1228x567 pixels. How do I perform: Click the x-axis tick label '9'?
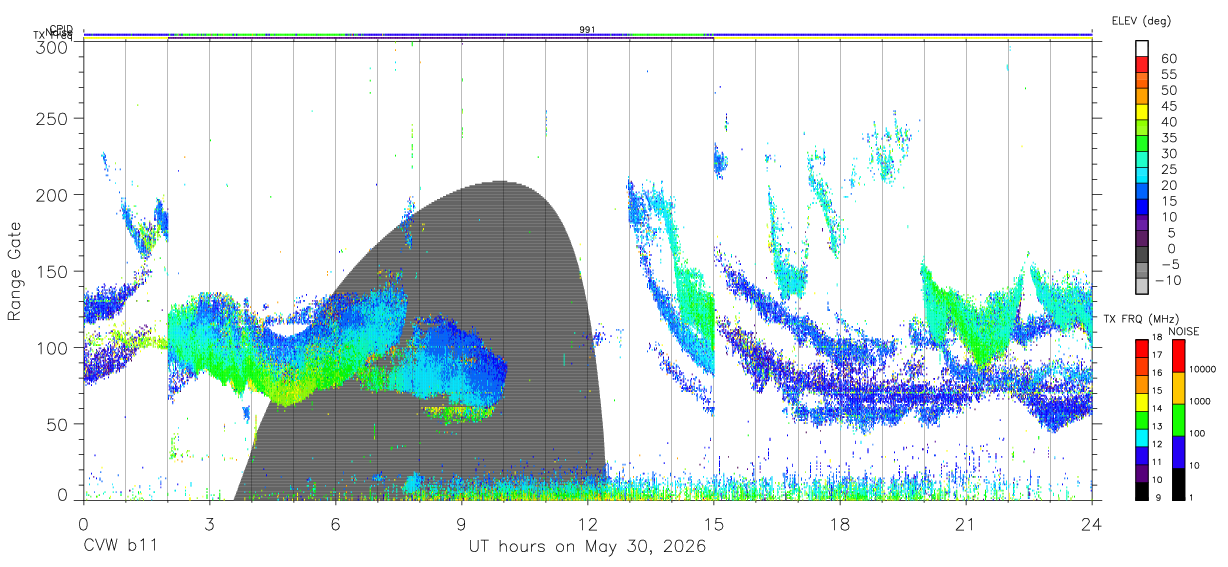coord(462,523)
